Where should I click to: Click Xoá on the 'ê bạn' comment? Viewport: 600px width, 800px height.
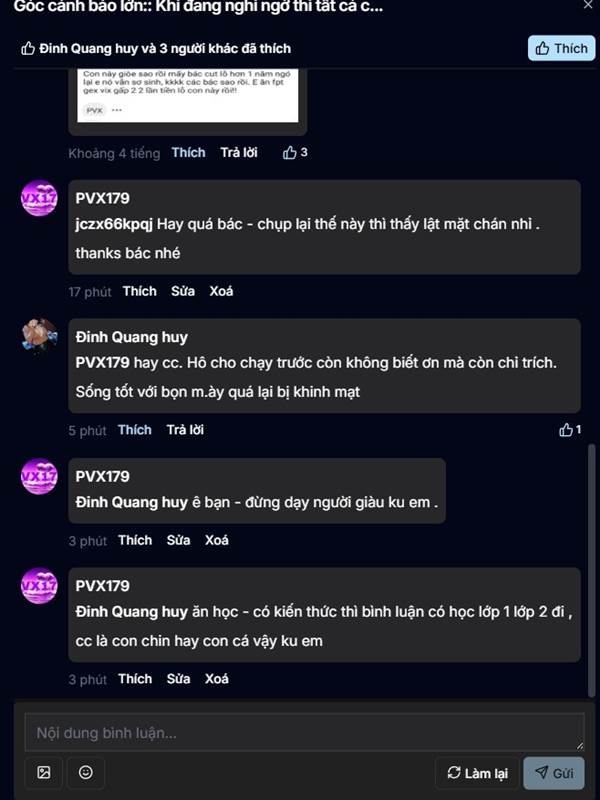(x=217, y=540)
